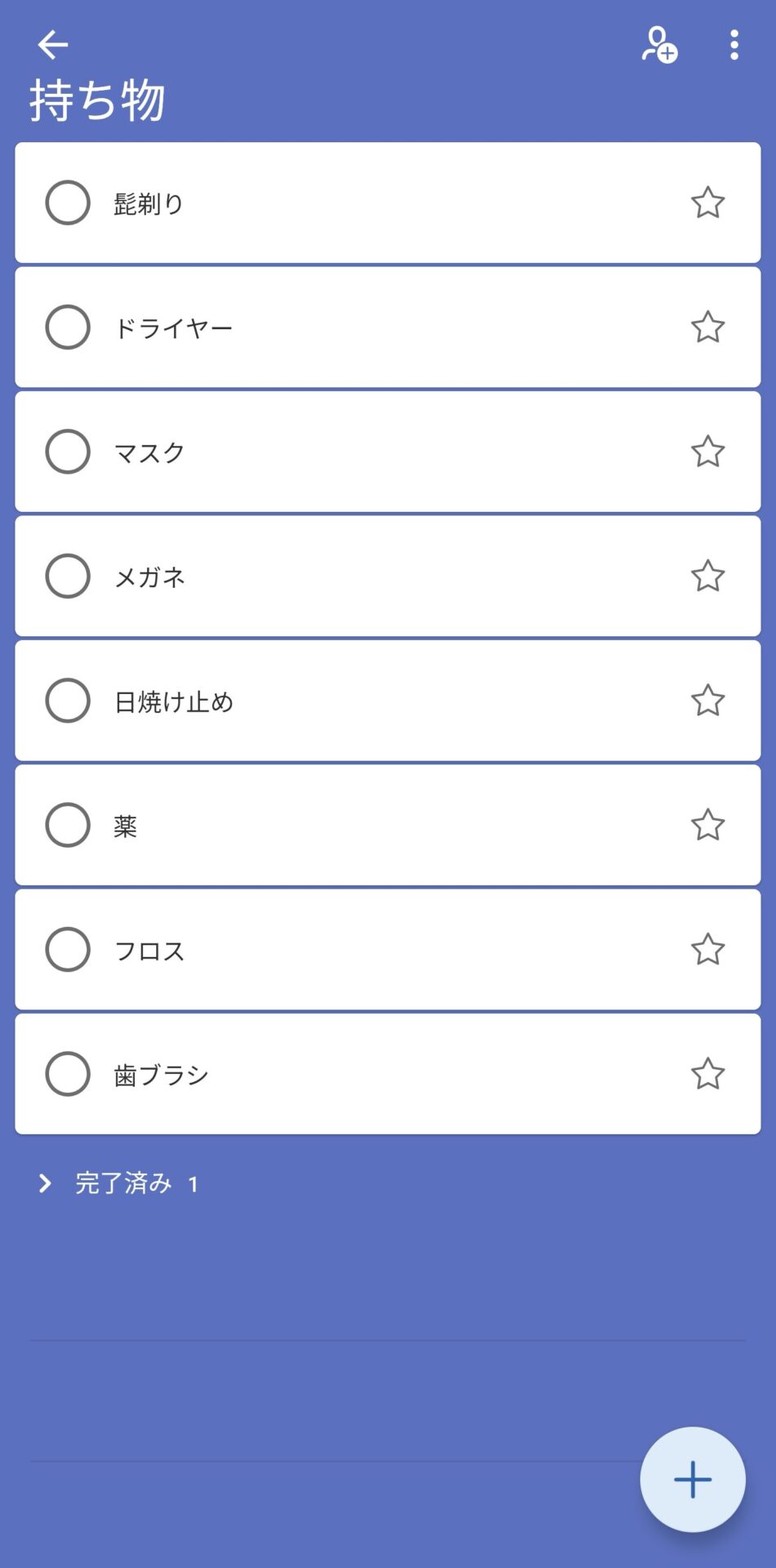Open the ドライヤー task details
776x1568 pixels.
368,328
